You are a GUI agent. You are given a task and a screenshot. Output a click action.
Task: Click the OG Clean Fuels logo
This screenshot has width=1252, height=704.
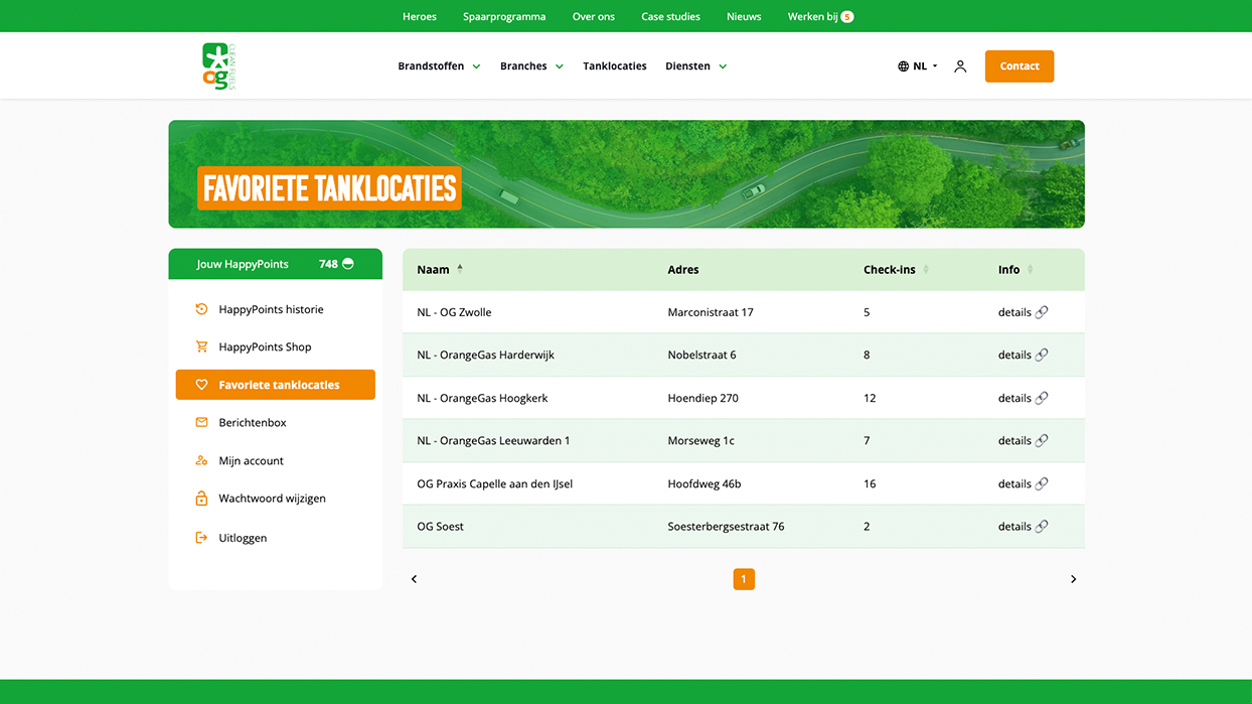[219, 66]
